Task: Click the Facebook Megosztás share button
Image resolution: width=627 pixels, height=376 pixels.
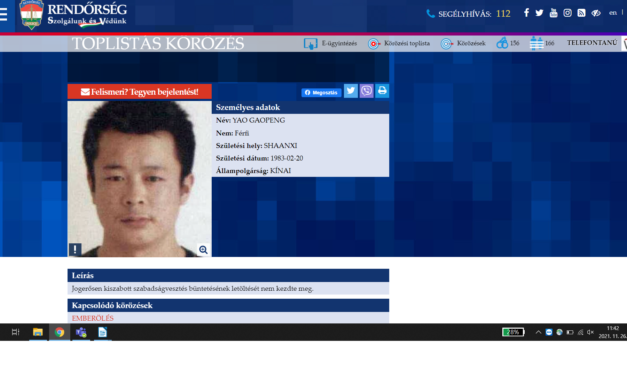Action: pyautogui.click(x=321, y=92)
